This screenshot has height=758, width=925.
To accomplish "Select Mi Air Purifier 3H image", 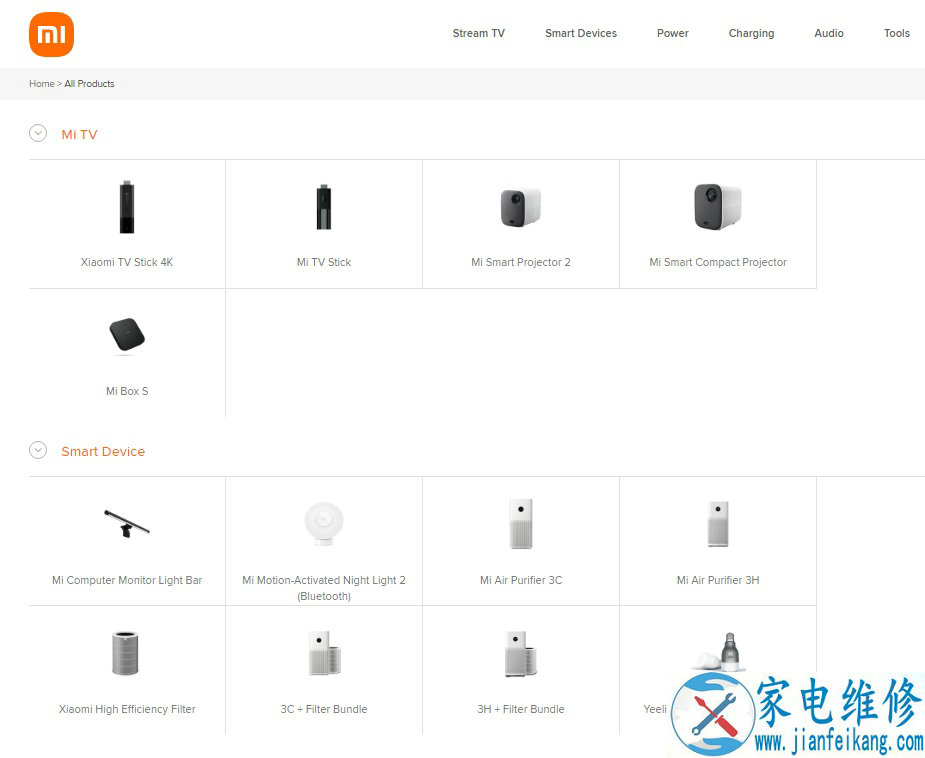I will pos(718,524).
